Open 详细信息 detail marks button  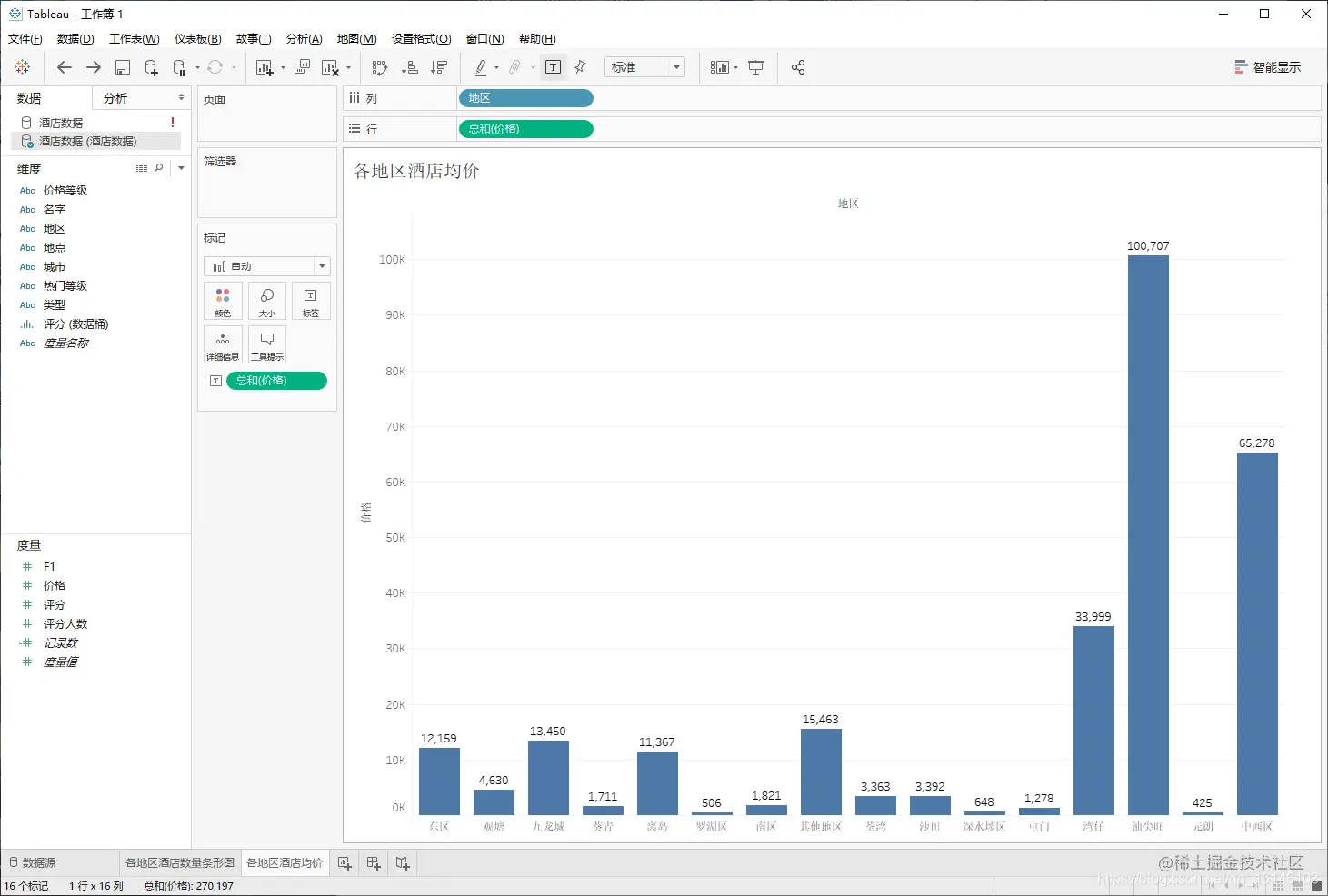pyautogui.click(x=223, y=344)
